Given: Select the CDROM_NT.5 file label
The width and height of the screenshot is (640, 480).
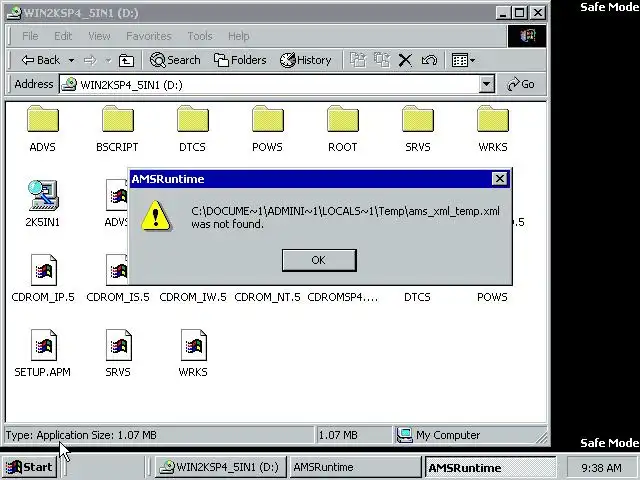Looking at the screenshot, I should (267, 297).
